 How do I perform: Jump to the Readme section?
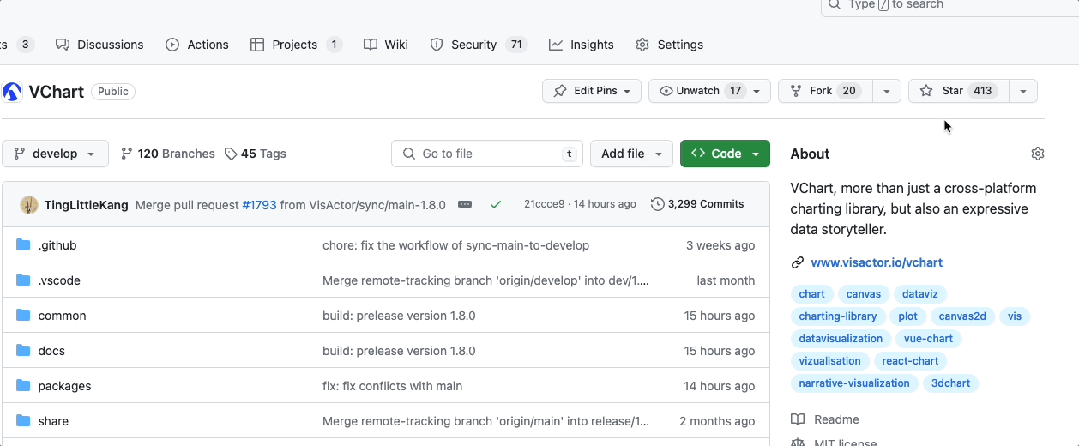pyautogui.click(x=825, y=420)
